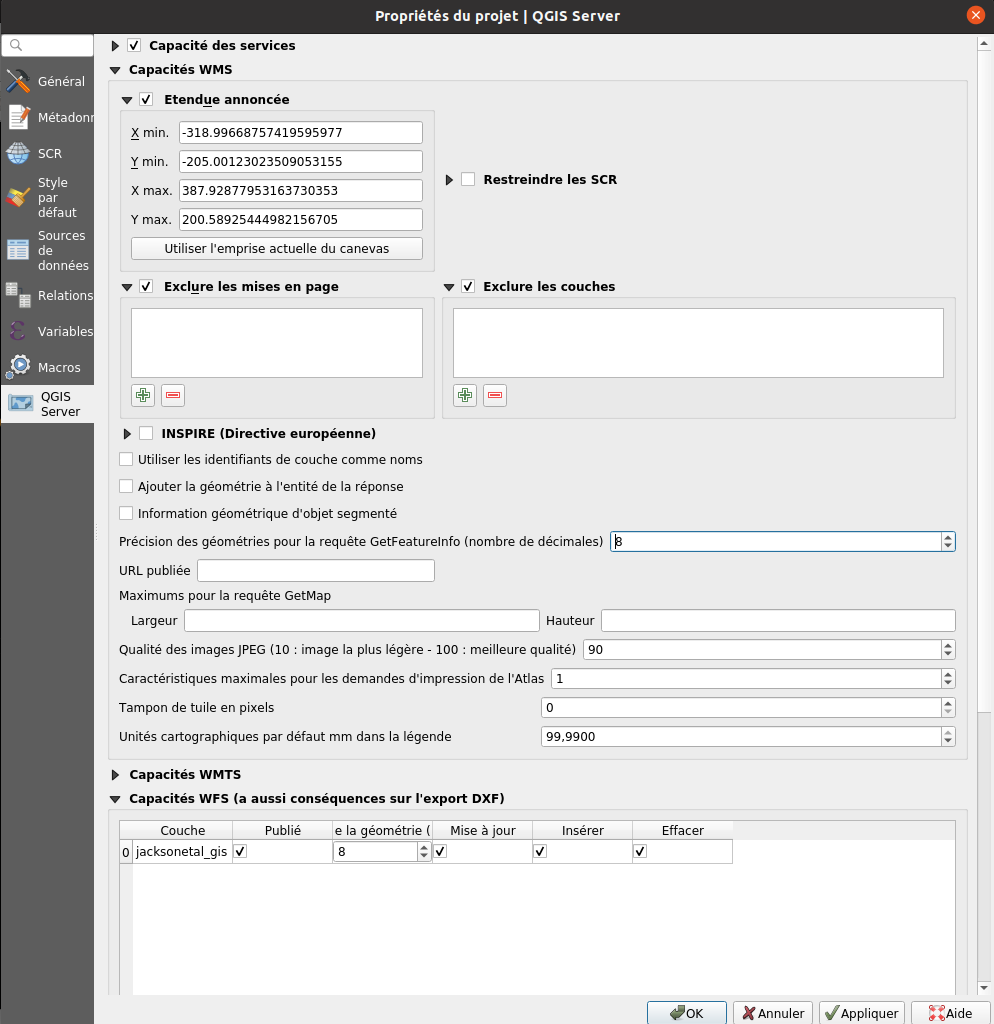Open the Général settings section icon
994x1024 pixels.
click(x=18, y=81)
